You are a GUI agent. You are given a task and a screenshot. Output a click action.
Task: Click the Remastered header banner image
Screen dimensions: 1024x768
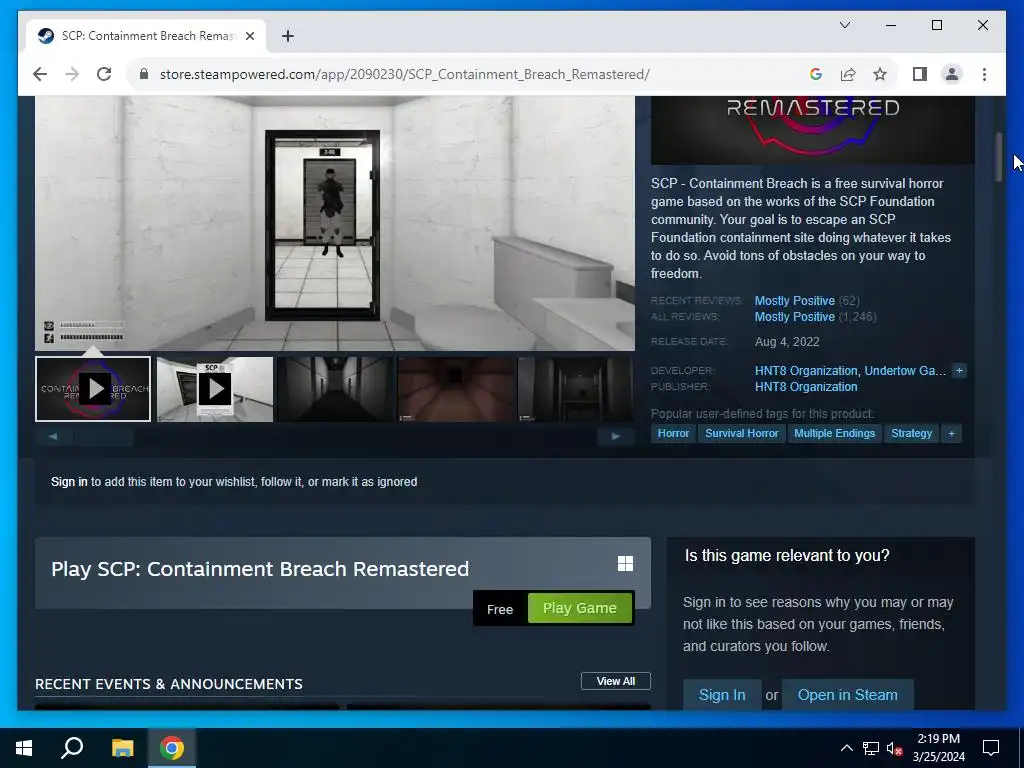(812, 130)
